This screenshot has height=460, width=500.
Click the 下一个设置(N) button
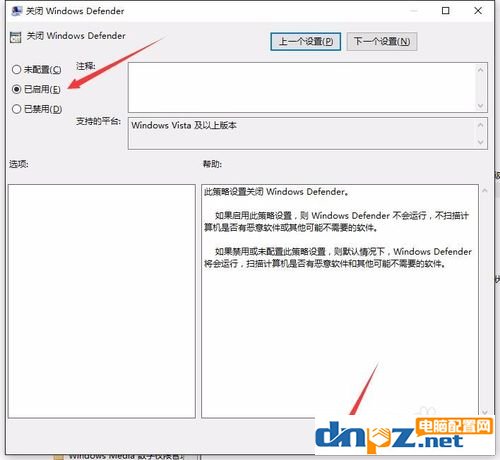tap(382, 42)
